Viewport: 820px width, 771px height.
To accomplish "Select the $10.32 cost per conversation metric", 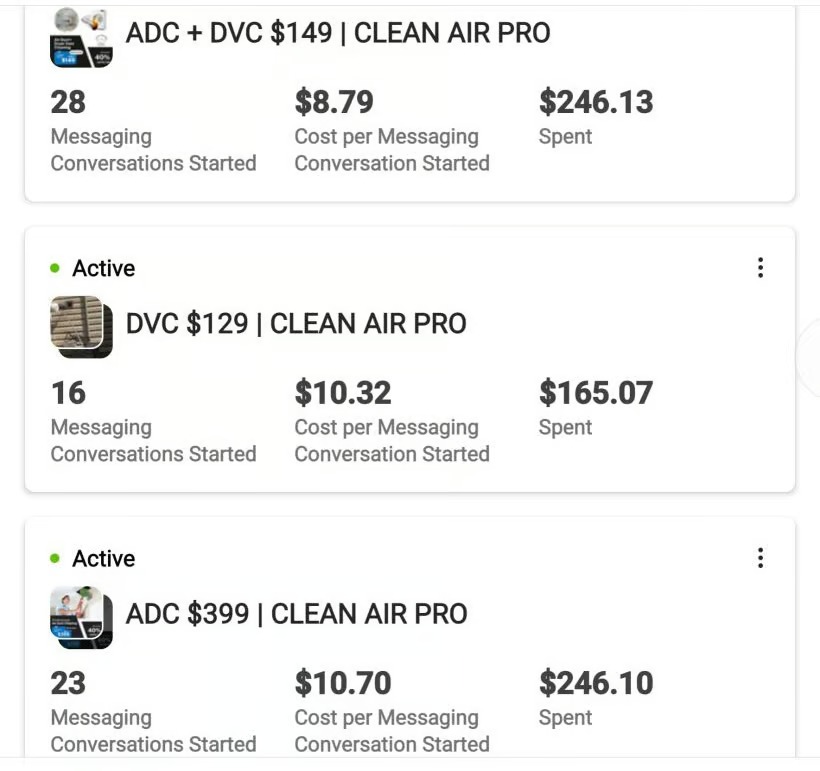I will click(342, 393).
